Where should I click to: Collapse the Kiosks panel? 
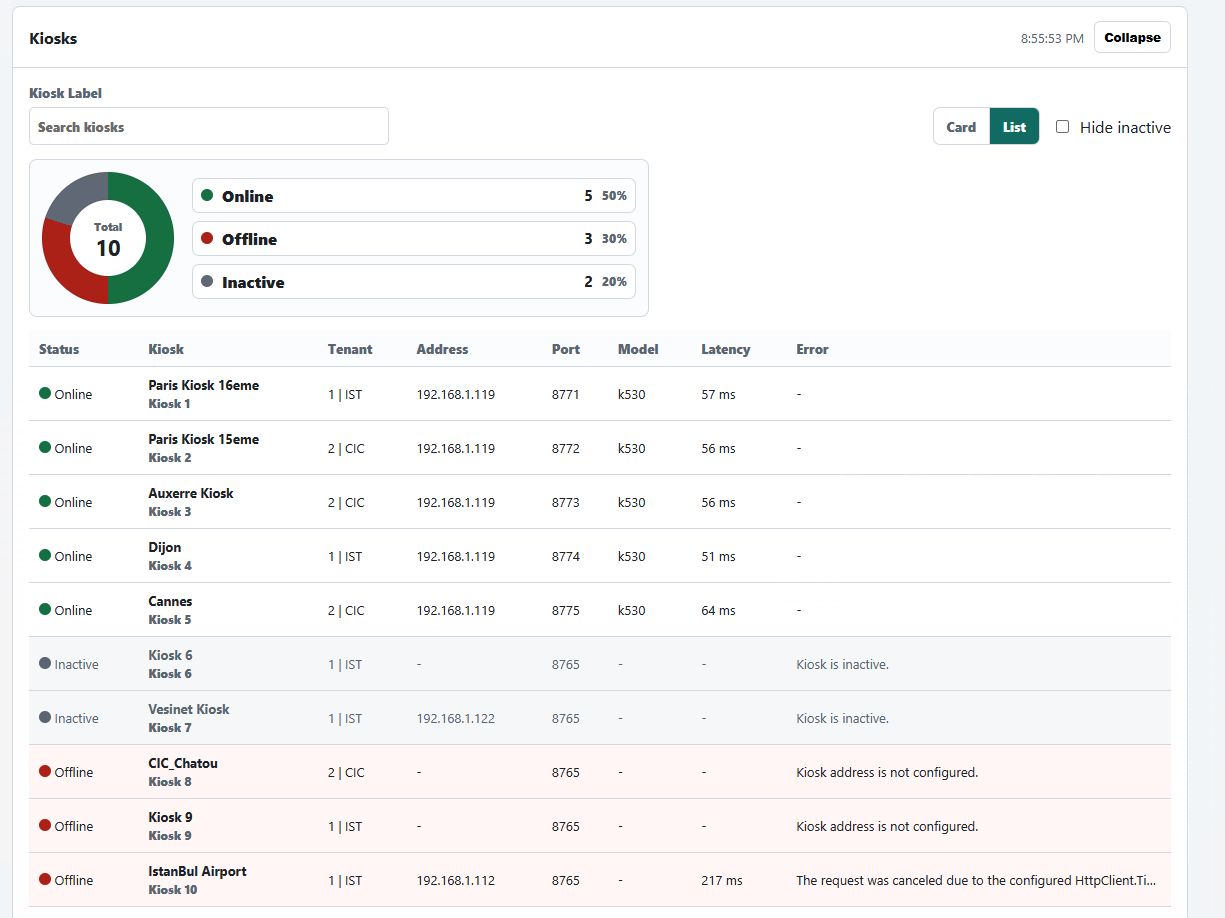(1132, 37)
